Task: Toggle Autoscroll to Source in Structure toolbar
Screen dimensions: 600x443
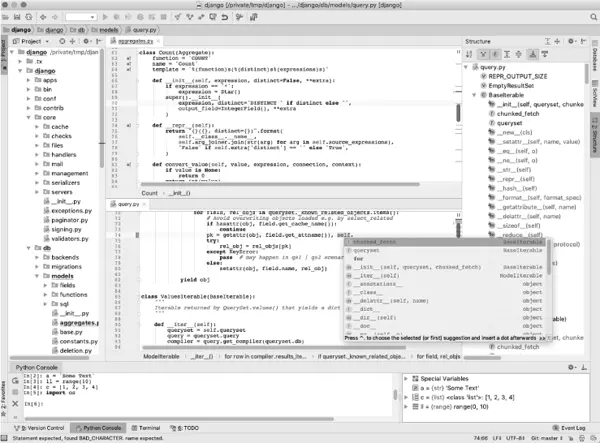Action: [x=532, y=54]
